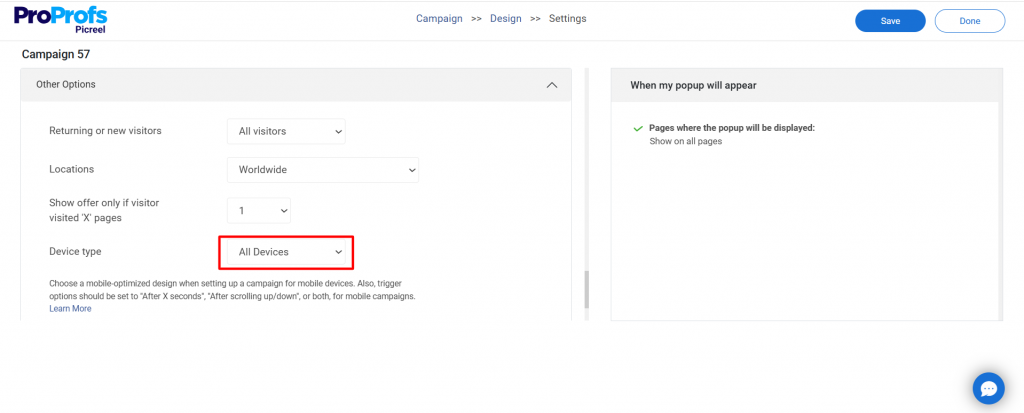Click the settings panel vertical scrollbar
The image size is (1024, 413).
pyautogui.click(x=586, y=290)
